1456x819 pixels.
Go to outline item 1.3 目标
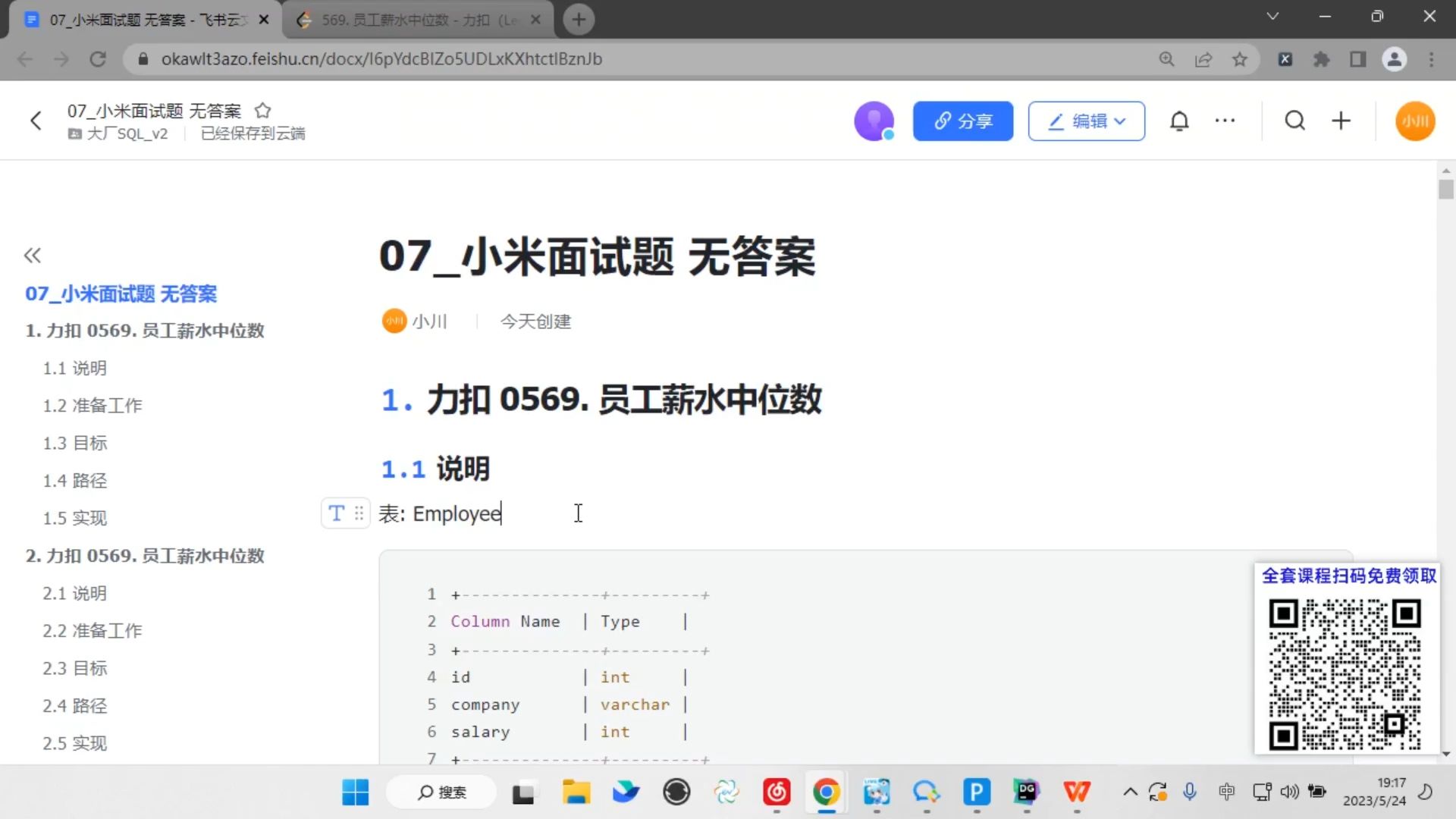[74, 443]
